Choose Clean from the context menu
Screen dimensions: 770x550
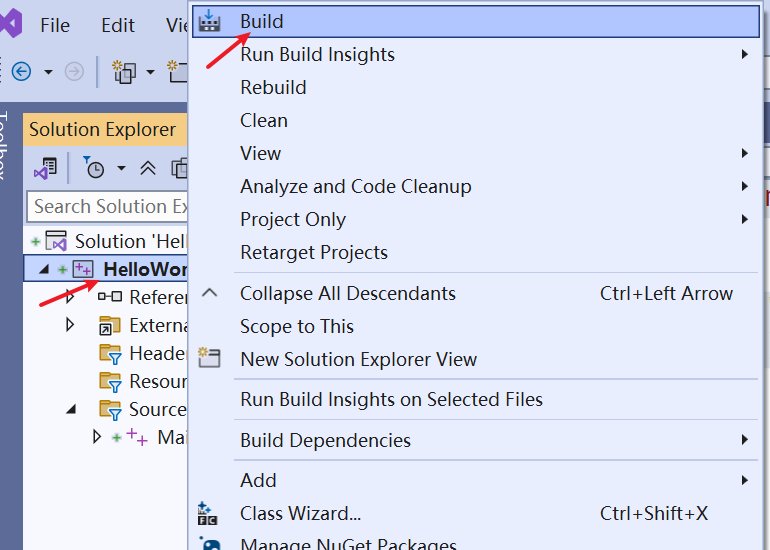tap(264, 120)
